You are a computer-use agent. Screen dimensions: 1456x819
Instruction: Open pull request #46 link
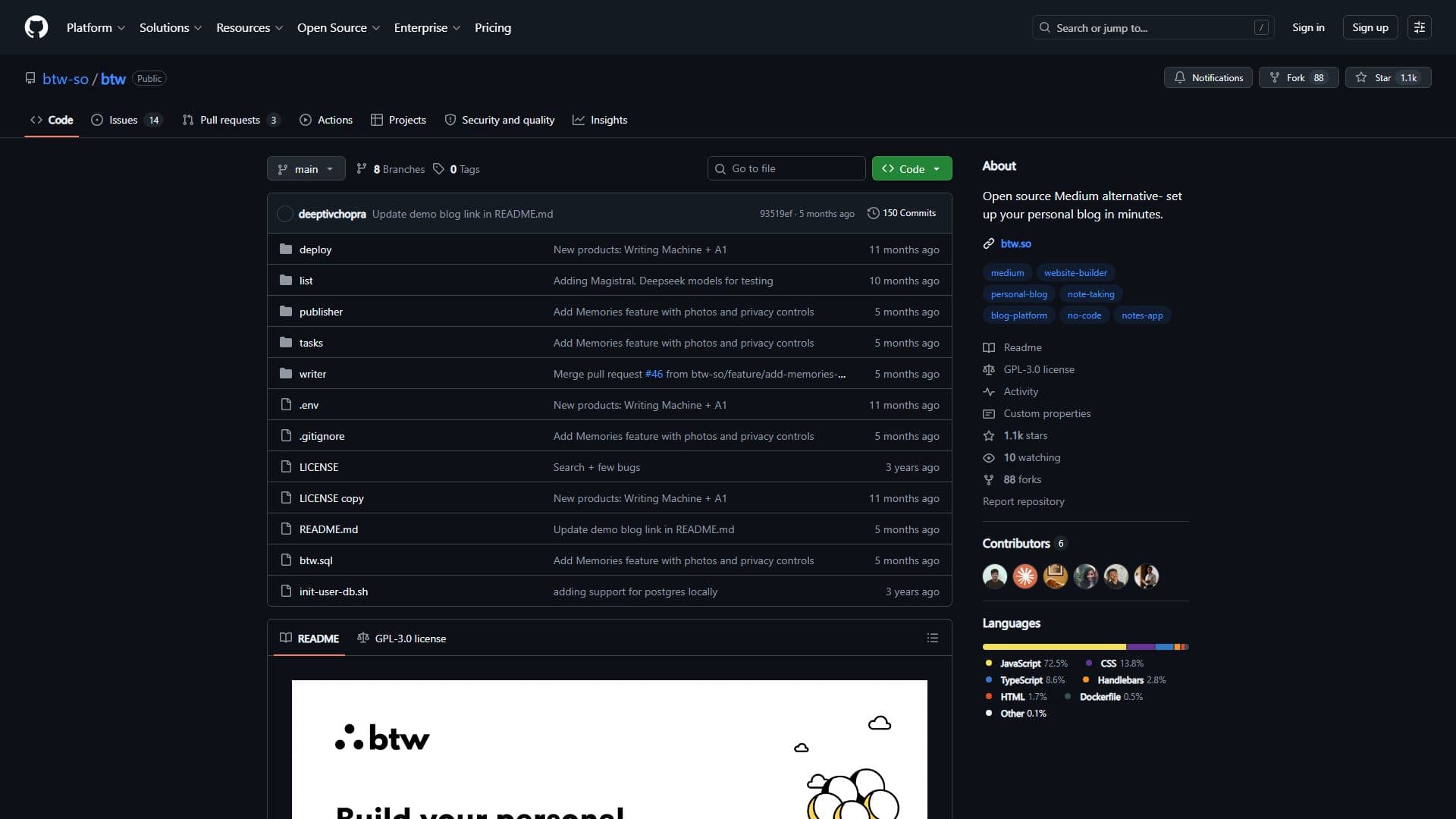[654, 374]
